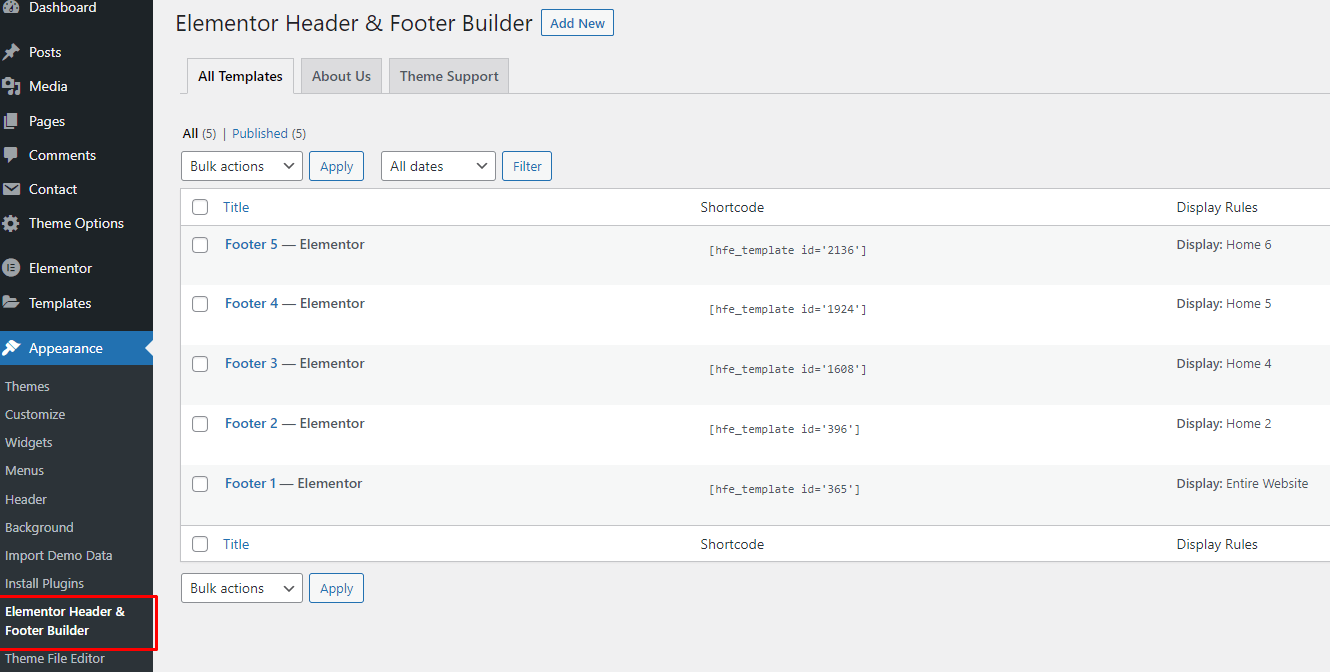Open the top Bulk actions dropdown

(x=242, y=166)
